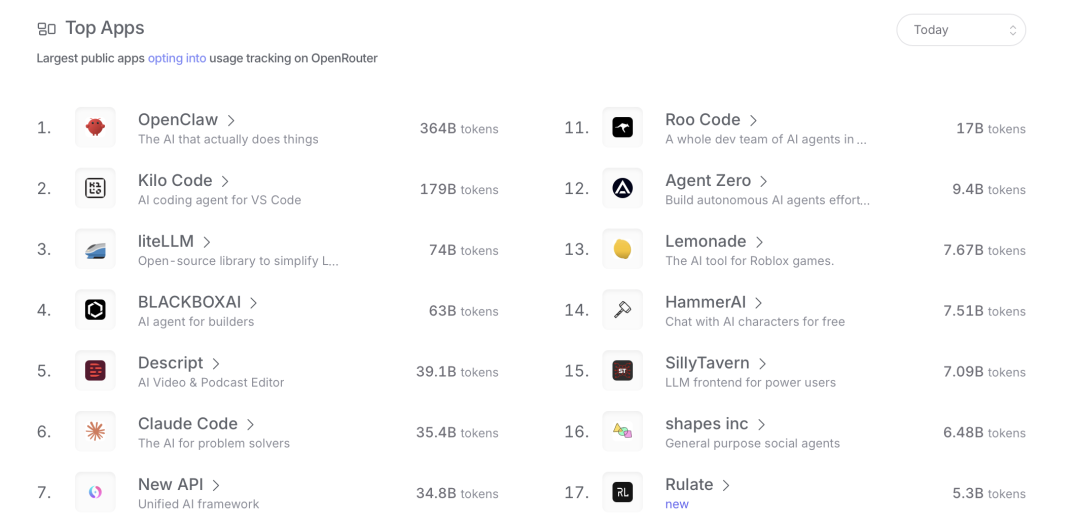The image size is (1080, 526).
Task: Click the Descript app icon
Action: pyautogui.click(x=95, y=371)
